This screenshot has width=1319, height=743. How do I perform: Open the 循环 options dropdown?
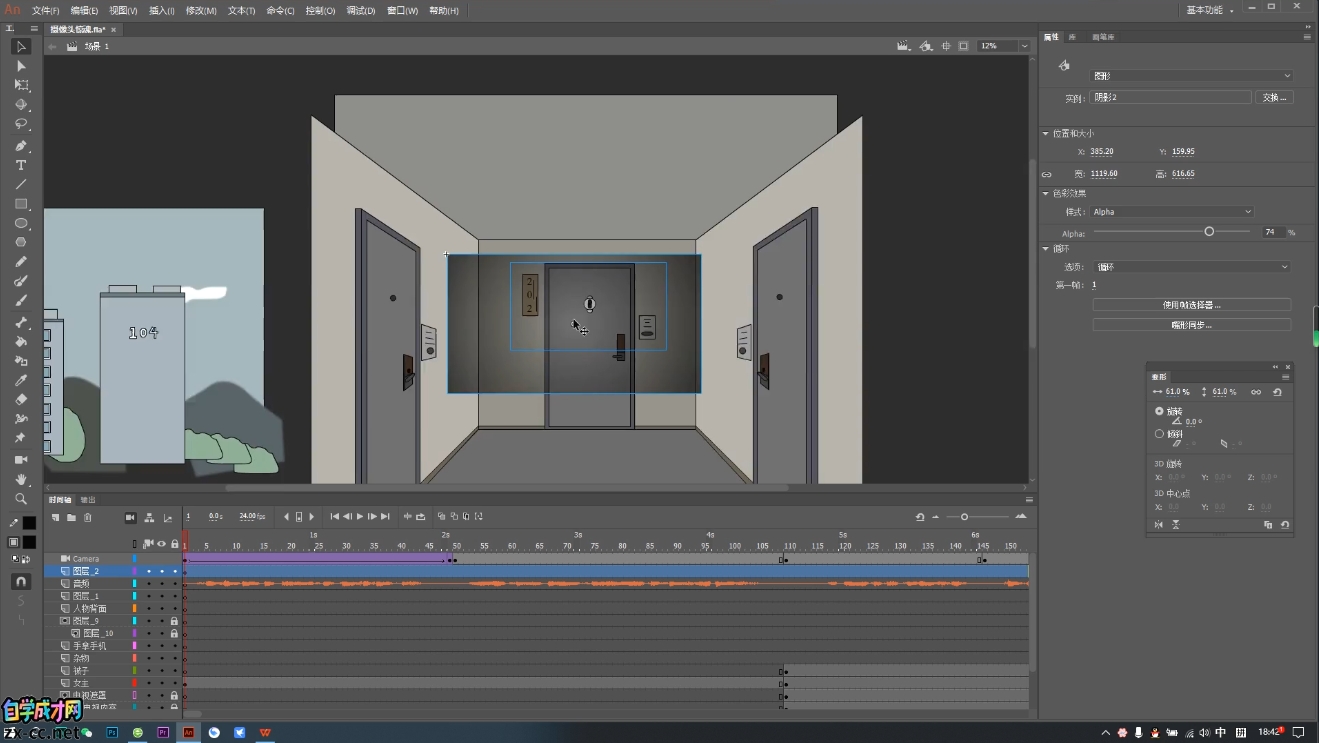click(x=1191, y=267)
